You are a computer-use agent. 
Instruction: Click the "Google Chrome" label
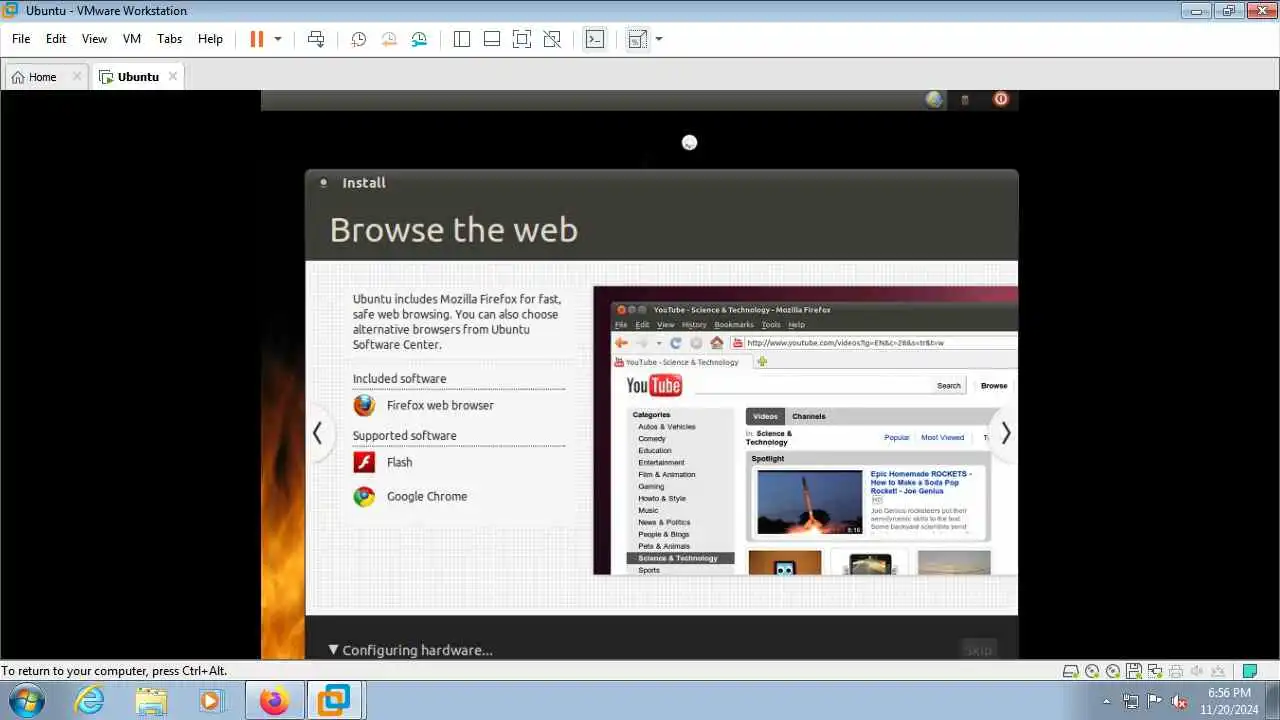[427, 496]
